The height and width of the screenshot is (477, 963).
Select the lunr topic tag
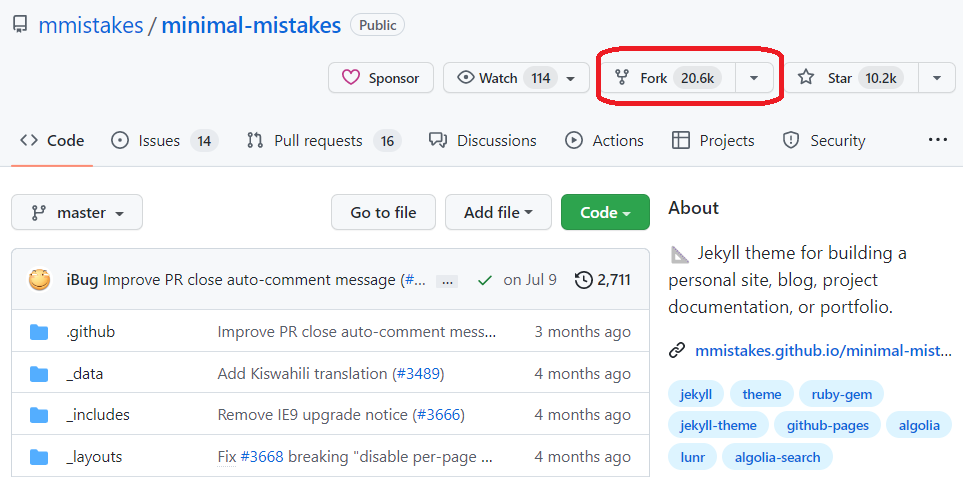693,457
